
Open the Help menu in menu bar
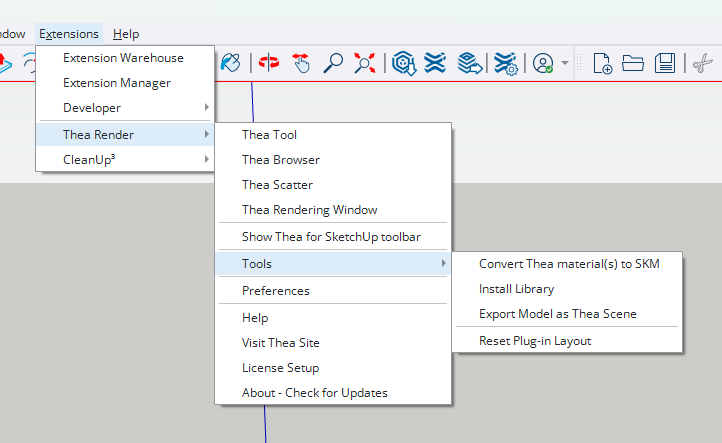coord(126,34)
